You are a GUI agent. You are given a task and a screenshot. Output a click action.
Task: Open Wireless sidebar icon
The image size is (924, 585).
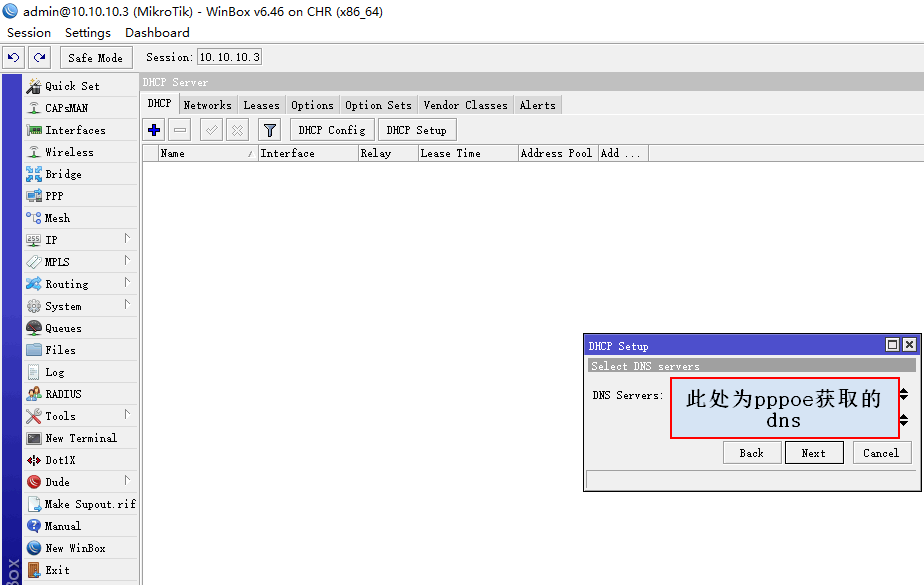click(34, 152)
